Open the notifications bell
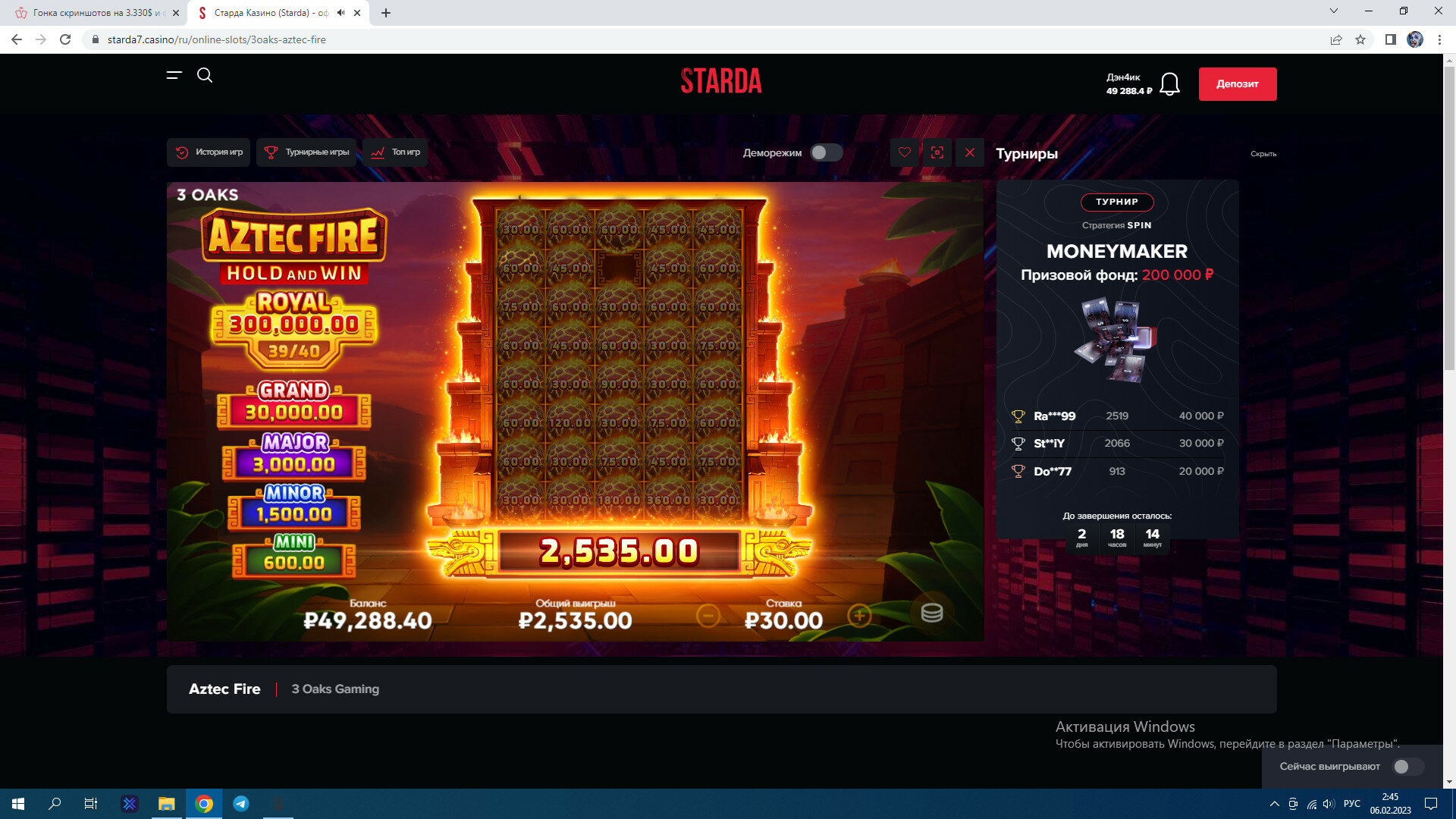 pyautogui.click(x=1169, y=84)
